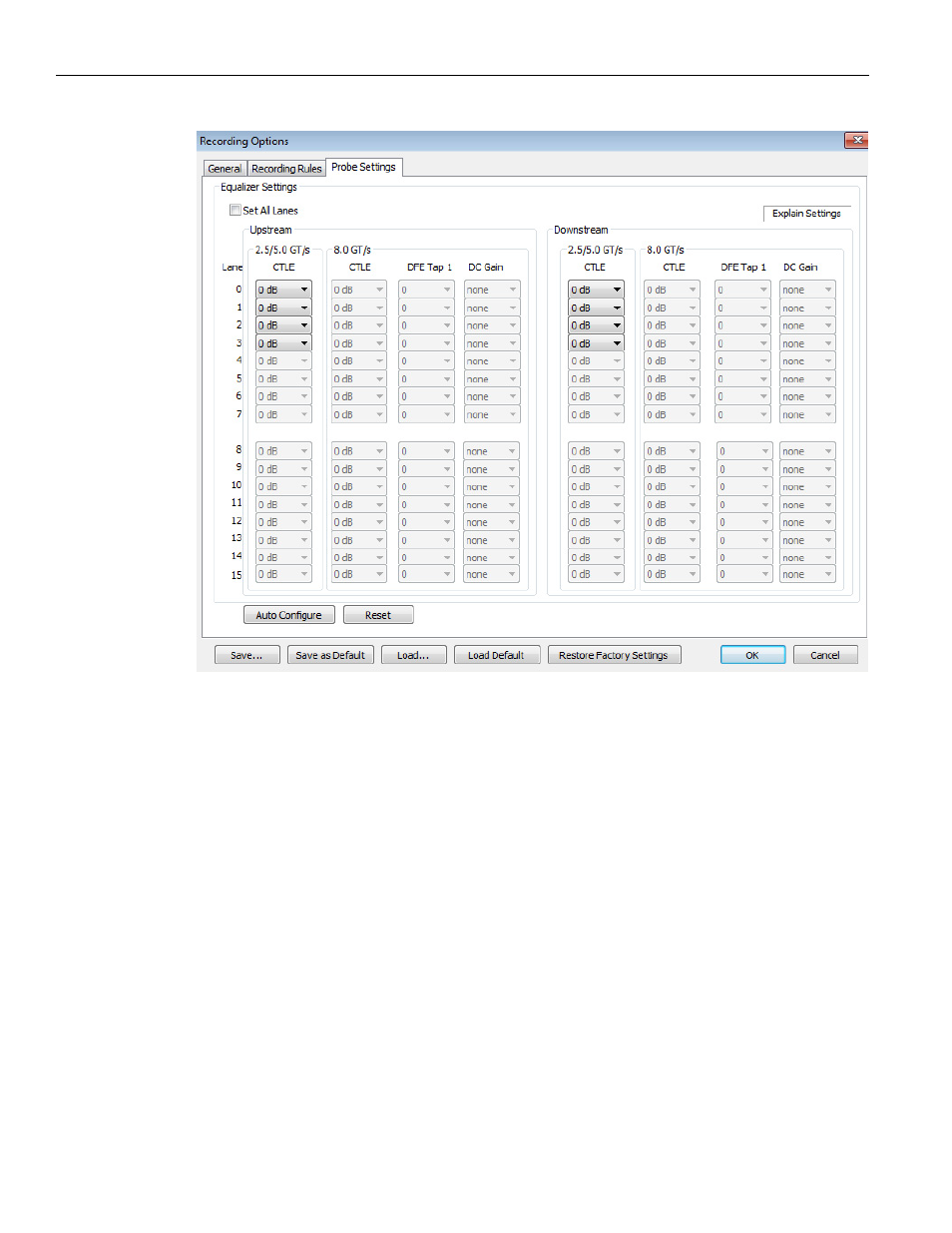
Task: Open Downstream 2.5/5.0 GT/s CTLE dropdown for lane 3
Action: [596, 343]
